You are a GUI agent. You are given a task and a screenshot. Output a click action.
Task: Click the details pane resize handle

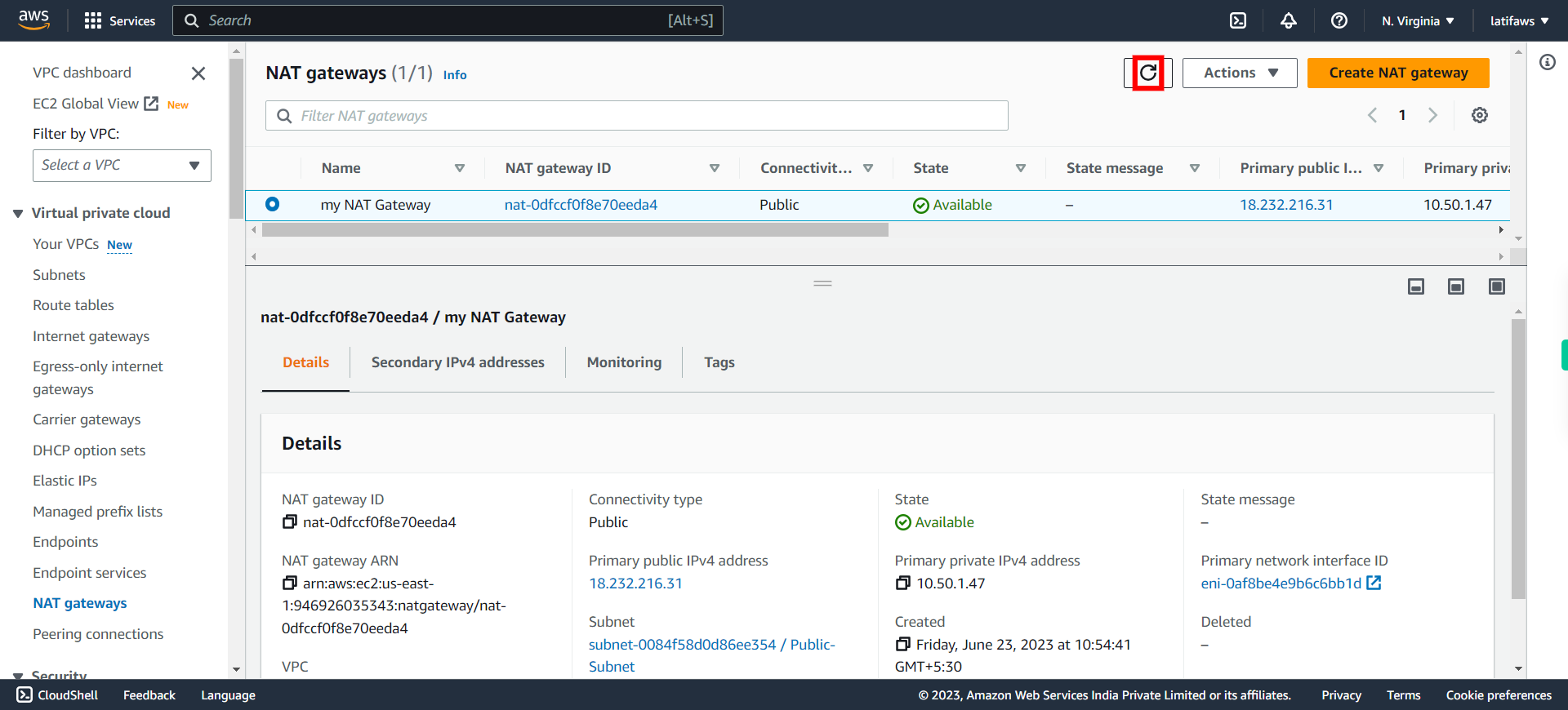822,283
